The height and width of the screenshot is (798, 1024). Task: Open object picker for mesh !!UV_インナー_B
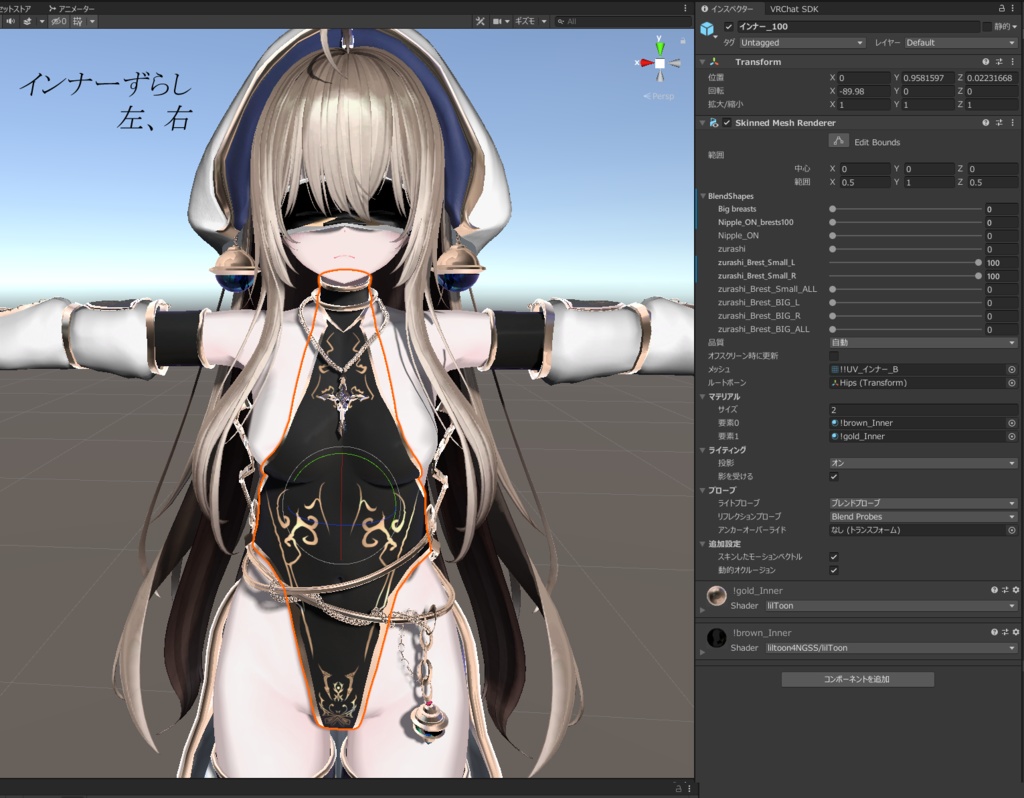point(1012,370)
